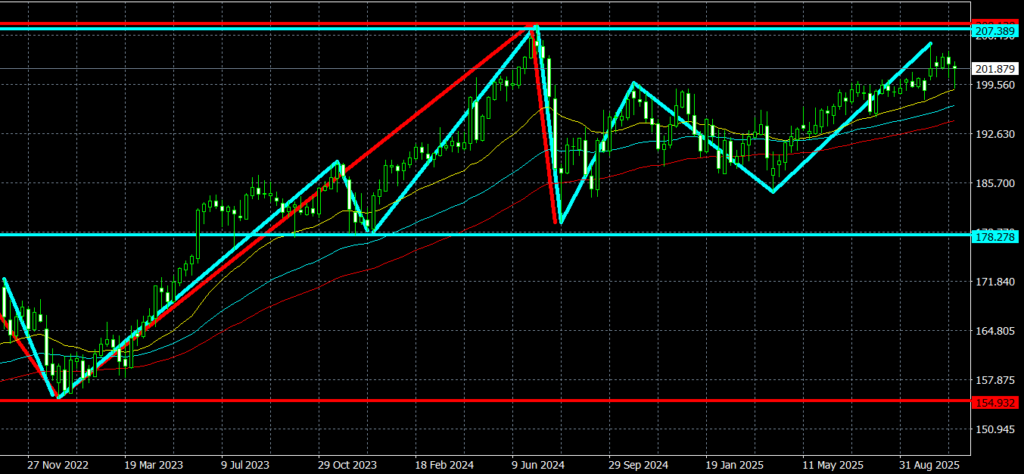Click the 9 Jun 2024 date label
The image size is (1024, 474).
click(x=538, y=465)
